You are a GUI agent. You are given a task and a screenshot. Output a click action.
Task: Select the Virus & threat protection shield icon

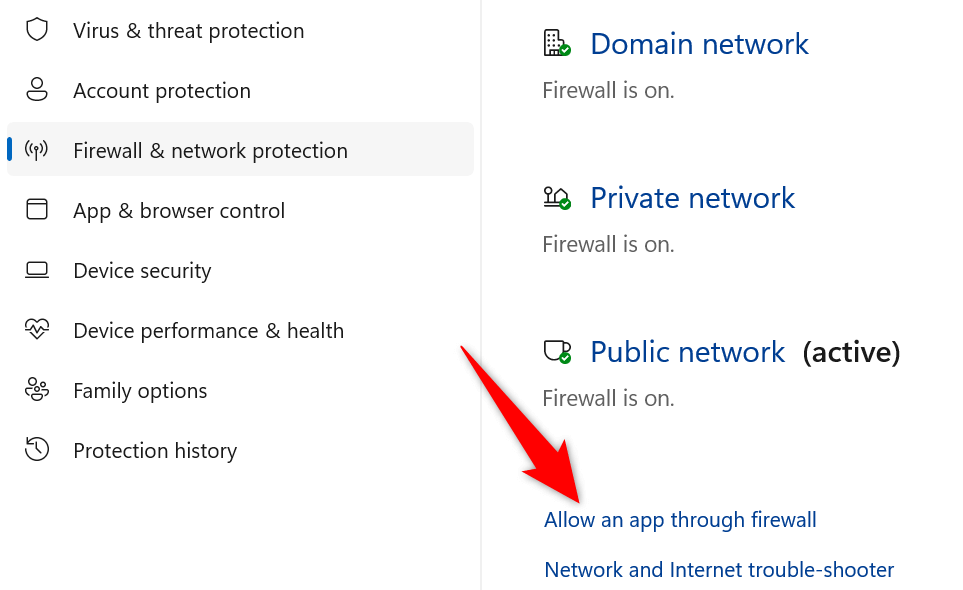coord(37,30)
